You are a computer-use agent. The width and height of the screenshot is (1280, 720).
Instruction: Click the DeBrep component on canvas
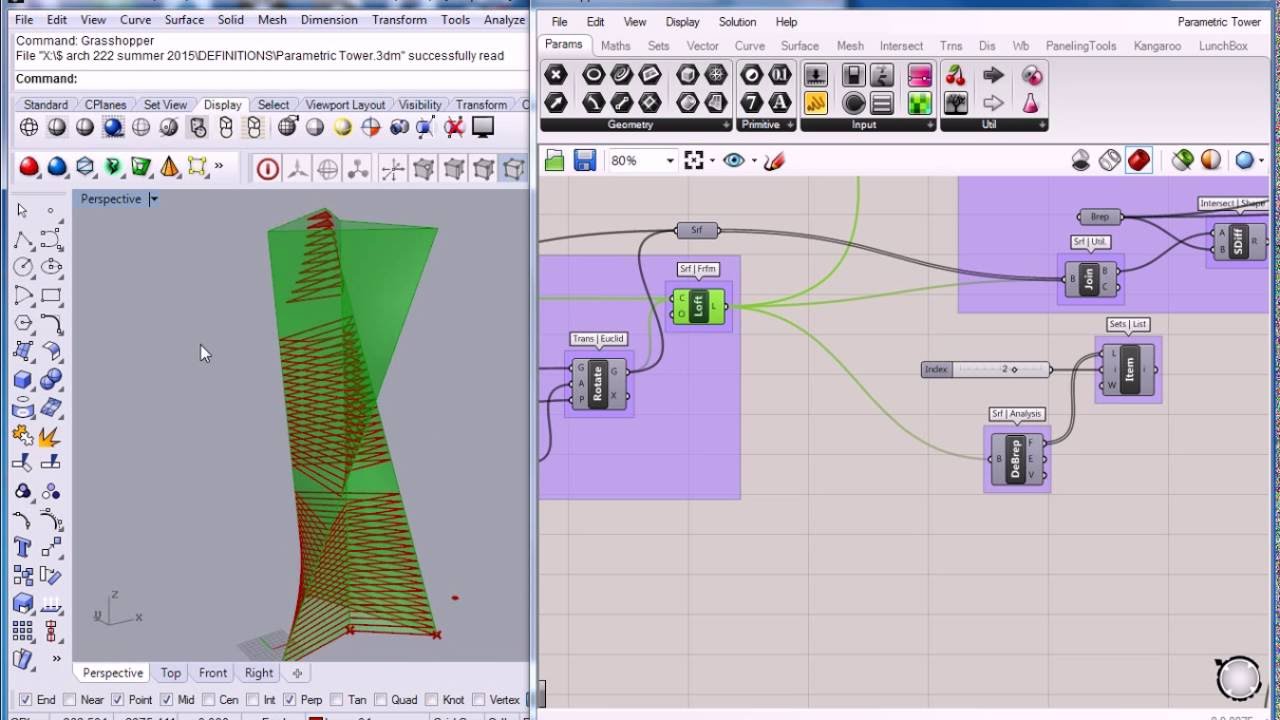coord(1016,459)
